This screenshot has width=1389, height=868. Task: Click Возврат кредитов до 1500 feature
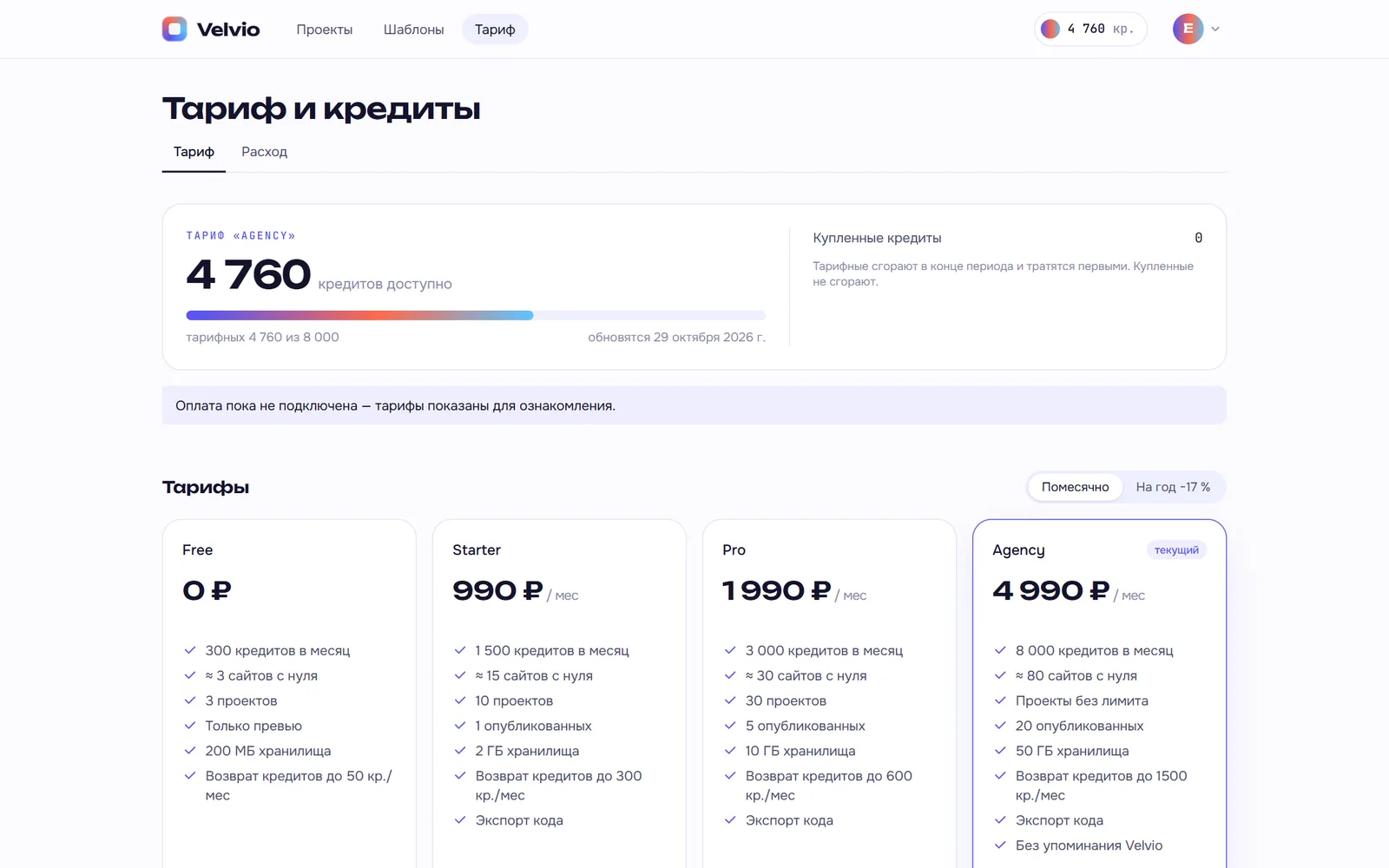[1101, 786]
